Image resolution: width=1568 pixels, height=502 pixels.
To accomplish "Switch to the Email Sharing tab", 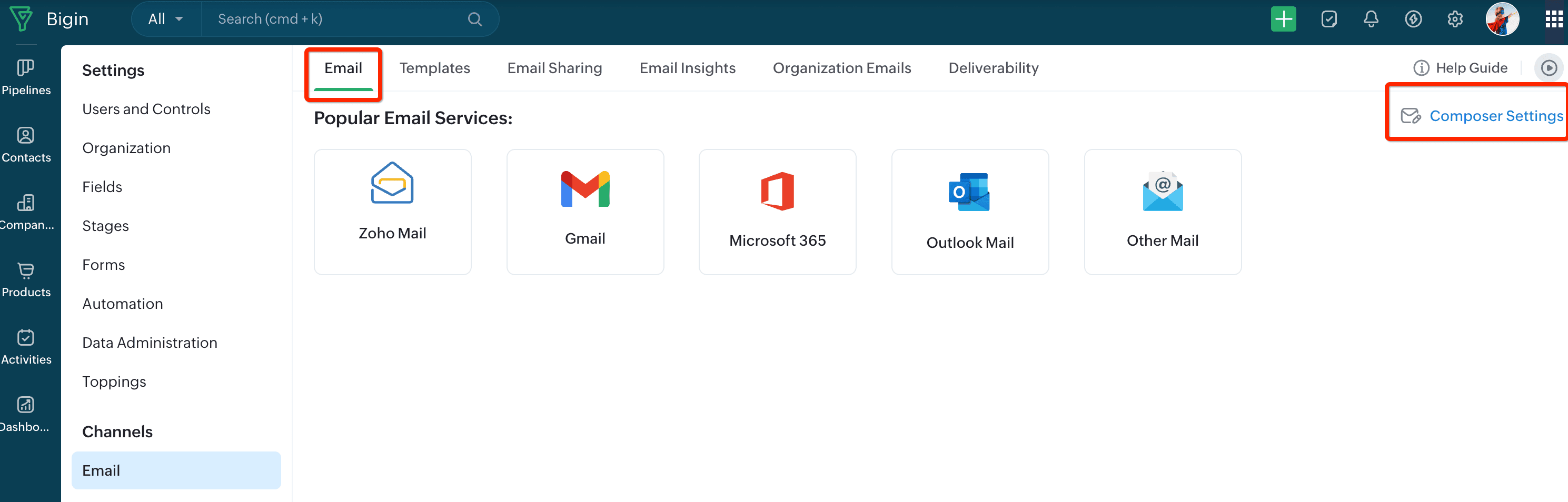I will coord(554,68).
